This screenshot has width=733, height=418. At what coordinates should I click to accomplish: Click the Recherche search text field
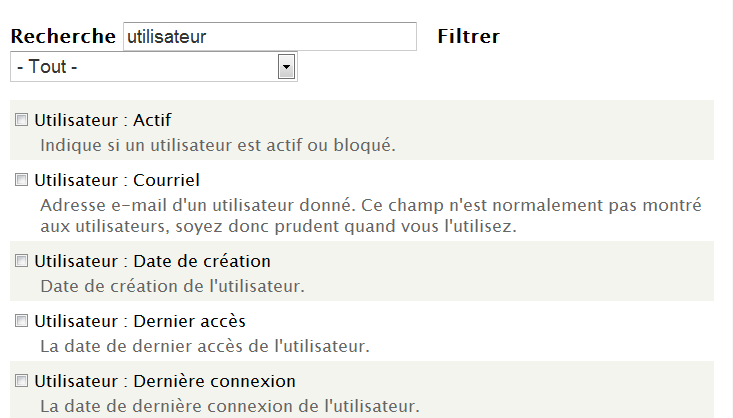[x=268, y=37]
